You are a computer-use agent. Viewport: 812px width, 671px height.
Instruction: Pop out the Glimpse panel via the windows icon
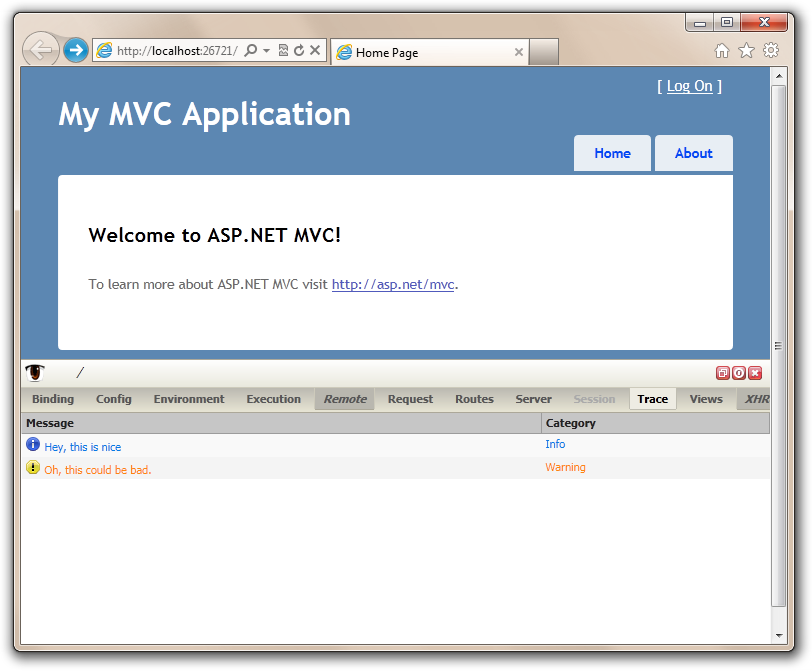coord(723,372)
